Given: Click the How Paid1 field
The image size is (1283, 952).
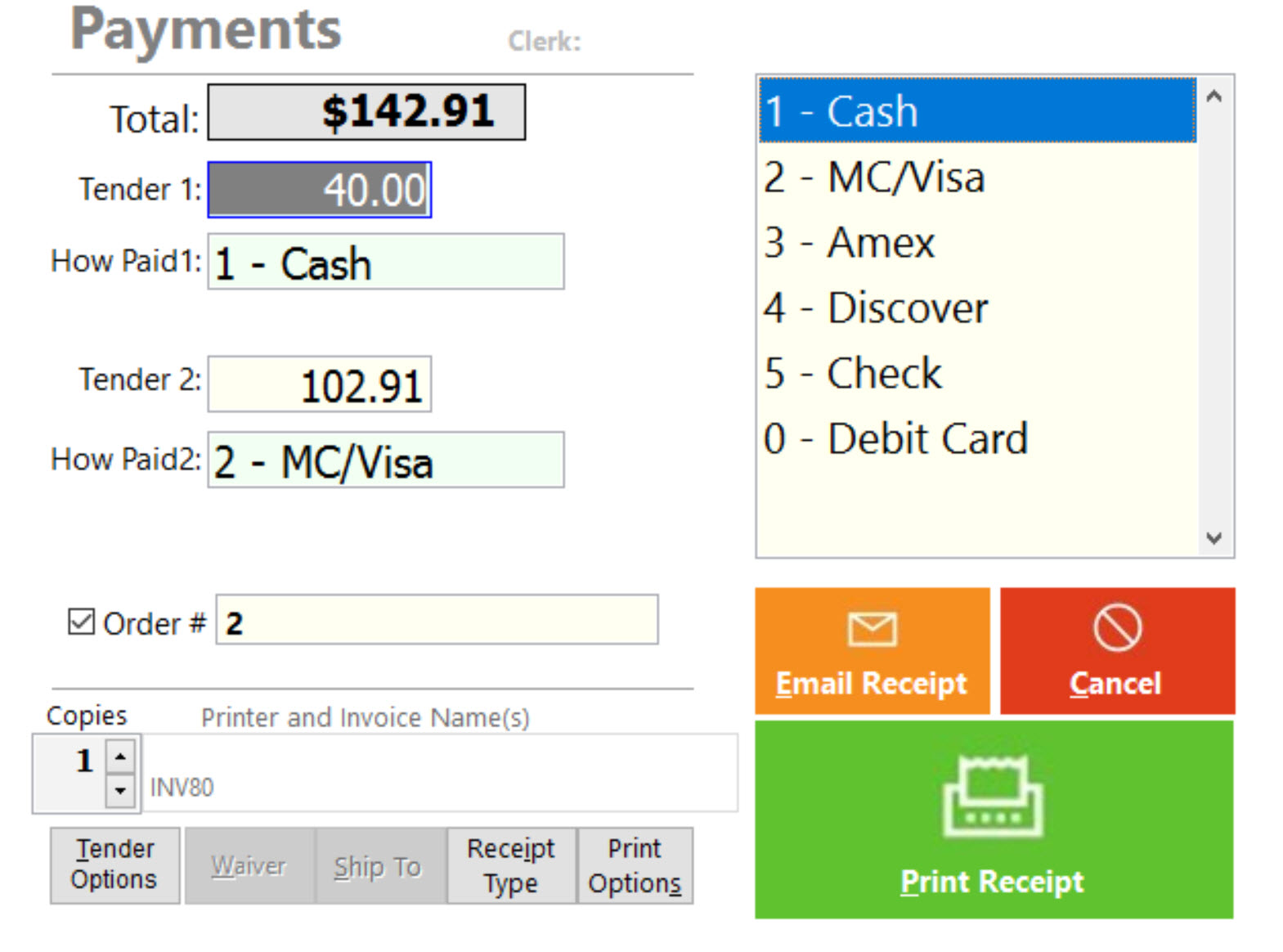Looking at the screenshot, I should click(386, 262).
